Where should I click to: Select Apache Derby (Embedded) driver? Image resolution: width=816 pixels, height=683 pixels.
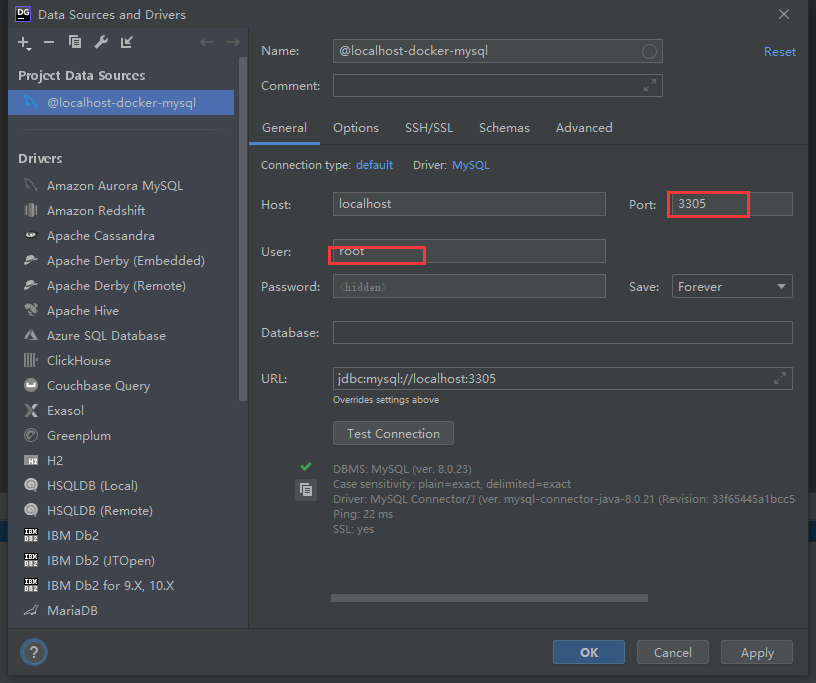tap(125, 260)
